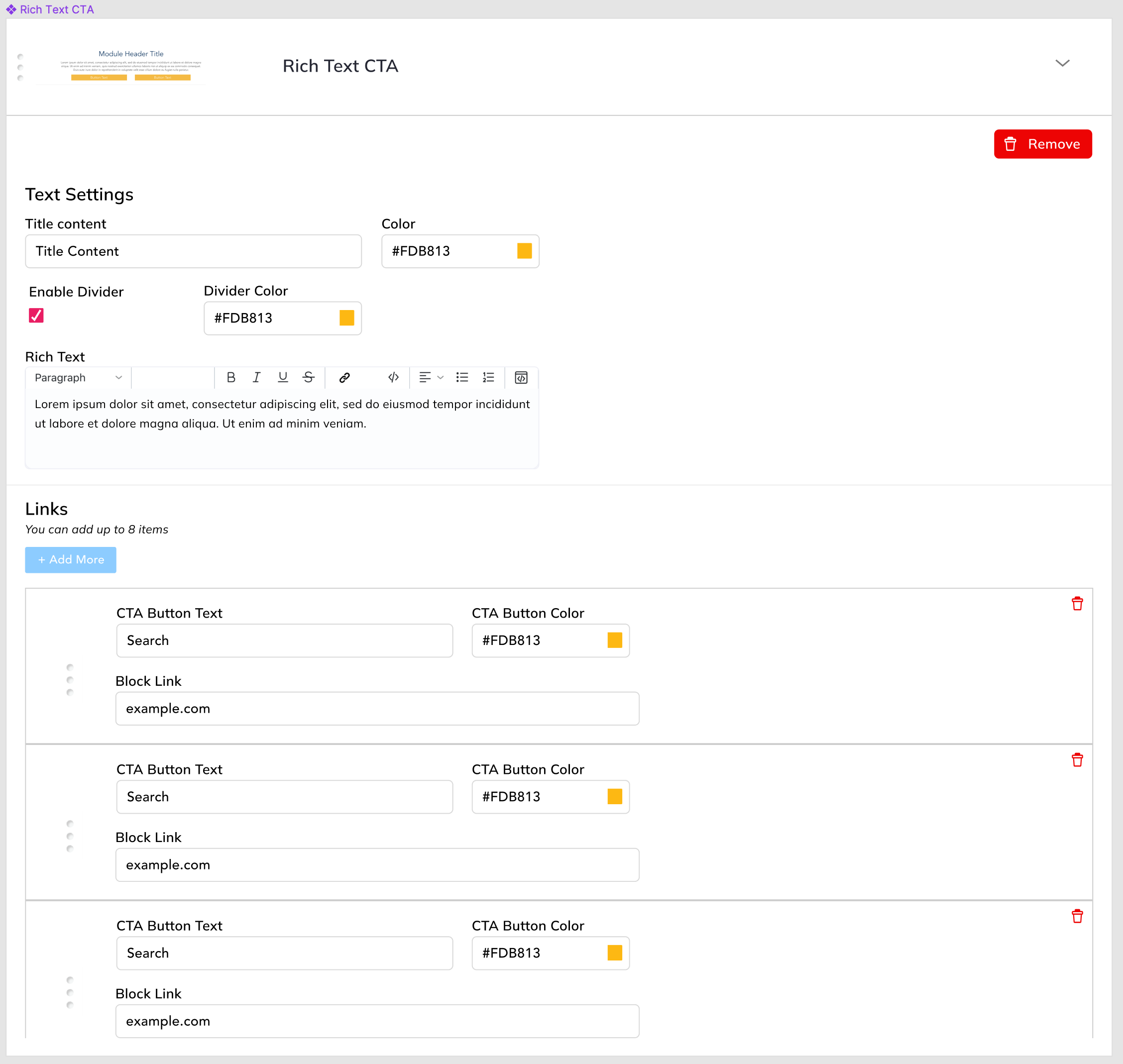This screenshot has height=1064, width=1123.
Task: Click the Title content input field
Action: (194, 251)
